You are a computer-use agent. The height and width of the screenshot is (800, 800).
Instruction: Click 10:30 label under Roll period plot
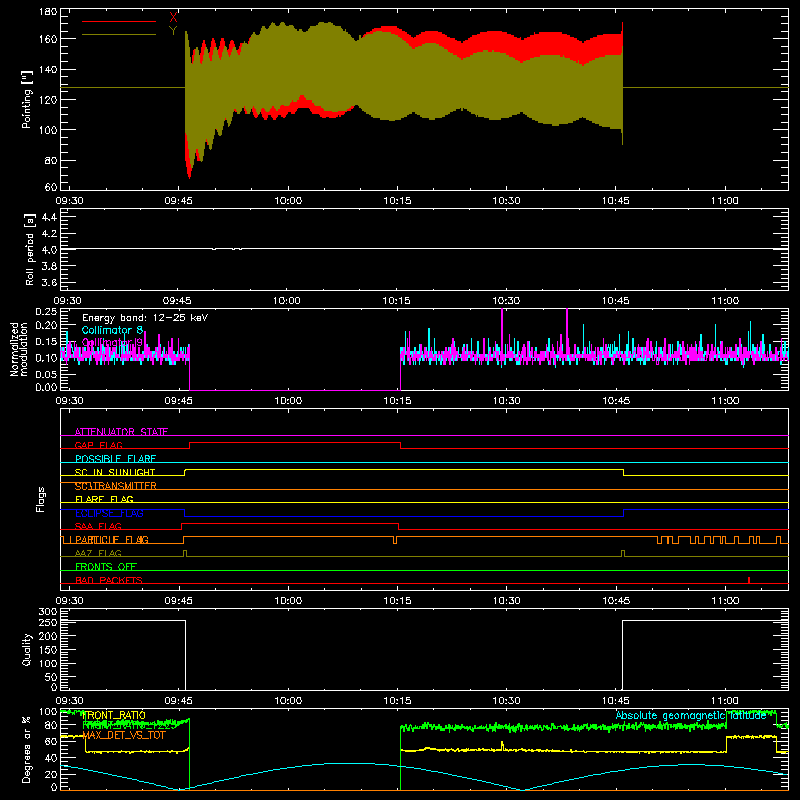[x=506, y=301]
